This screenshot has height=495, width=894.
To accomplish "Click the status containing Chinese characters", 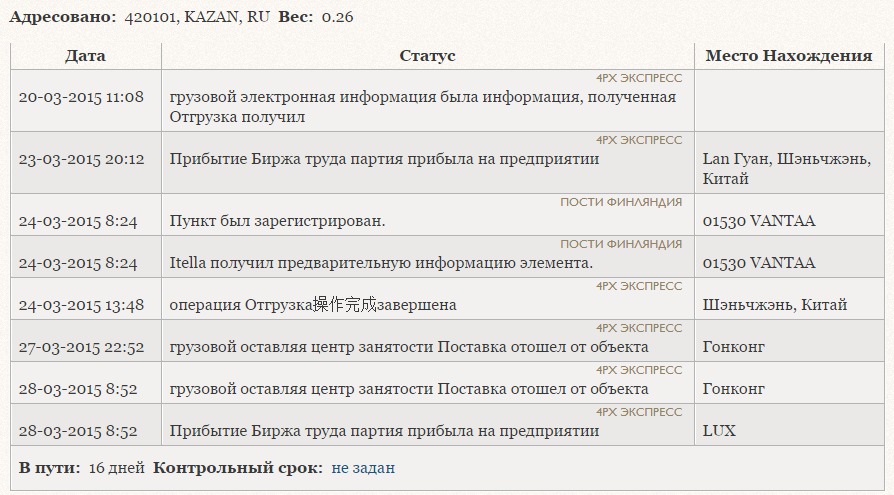I will pos(313,305).
